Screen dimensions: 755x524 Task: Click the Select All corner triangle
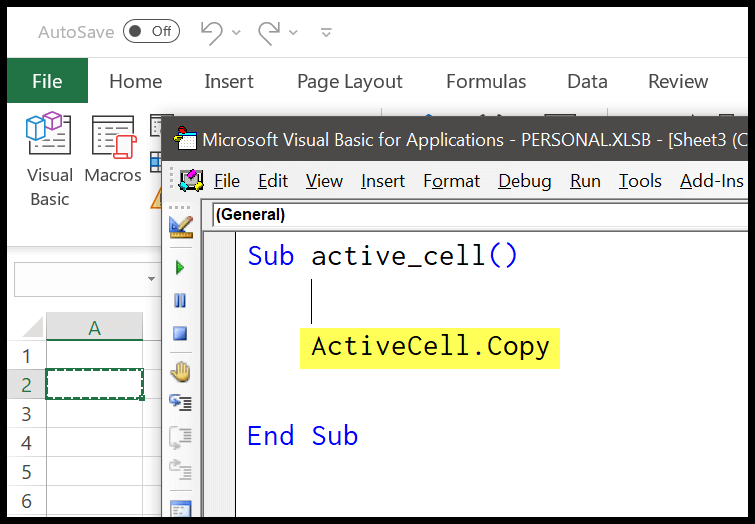pos(33,328)
